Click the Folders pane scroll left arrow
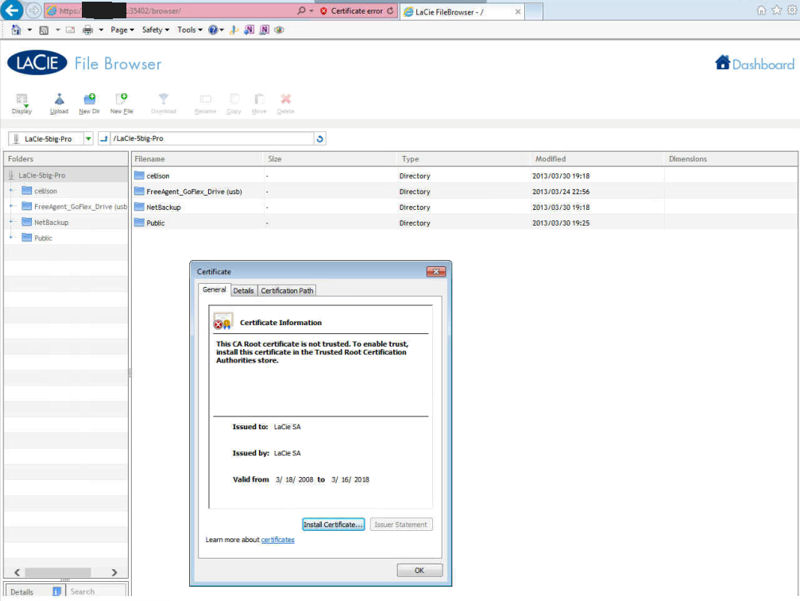The width and height of the screenshot is (800, 601). (17, 572)
